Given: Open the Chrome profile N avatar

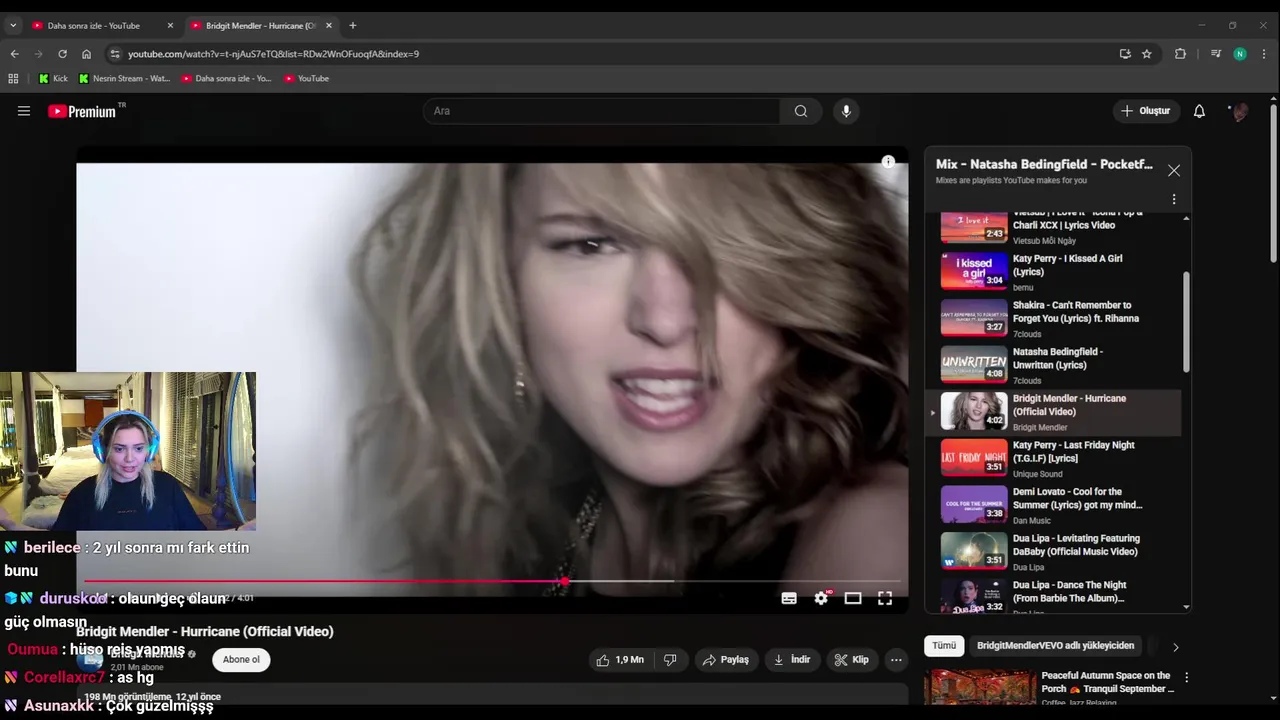Looking at the screenshot, I should (x=1240, y=54).
